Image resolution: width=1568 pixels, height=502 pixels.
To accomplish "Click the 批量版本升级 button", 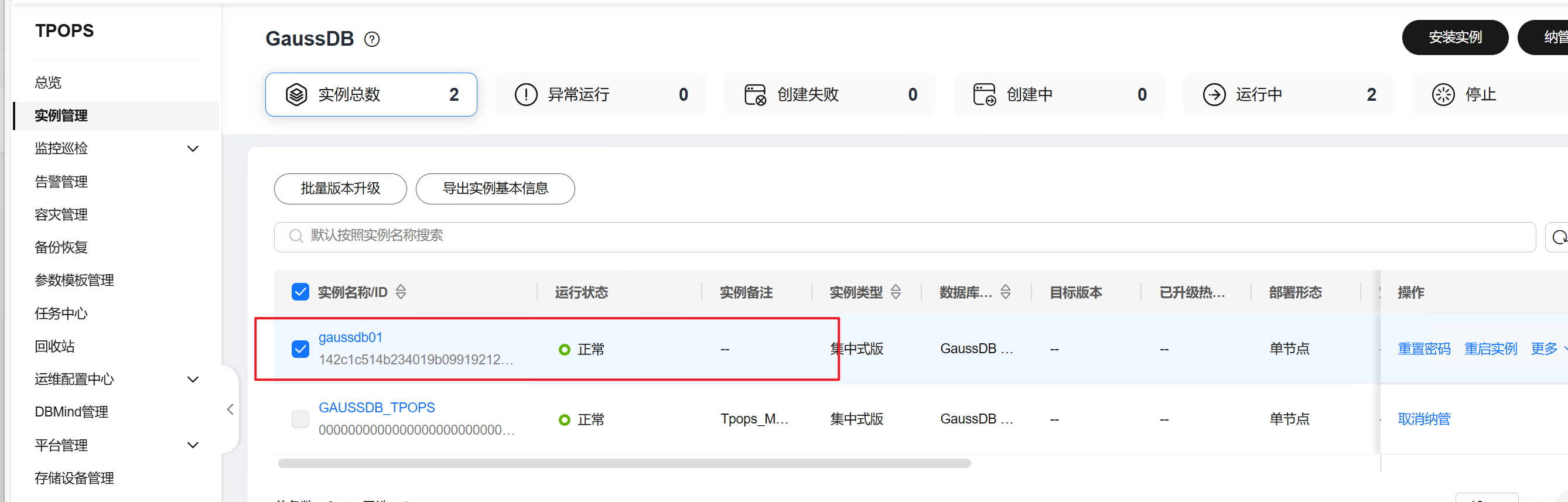I will click(340, 189).
